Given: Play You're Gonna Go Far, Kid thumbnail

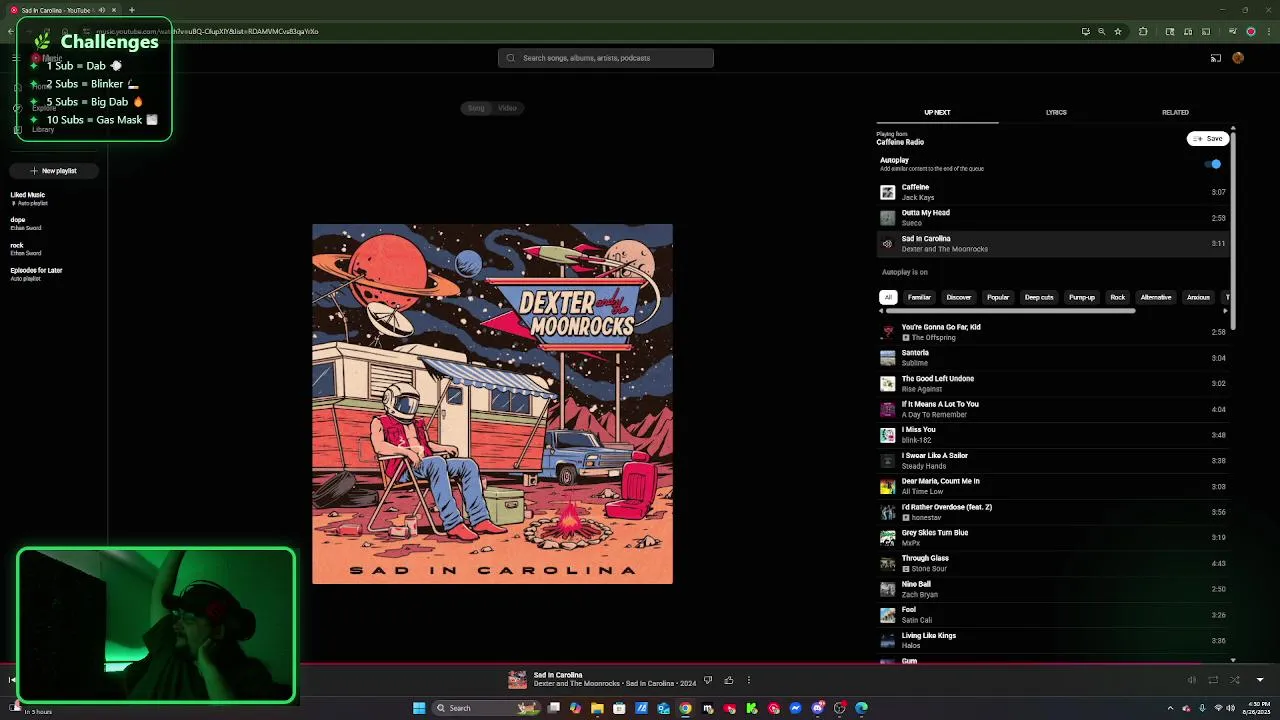Looking at the screenshot, I should [887, 332].
